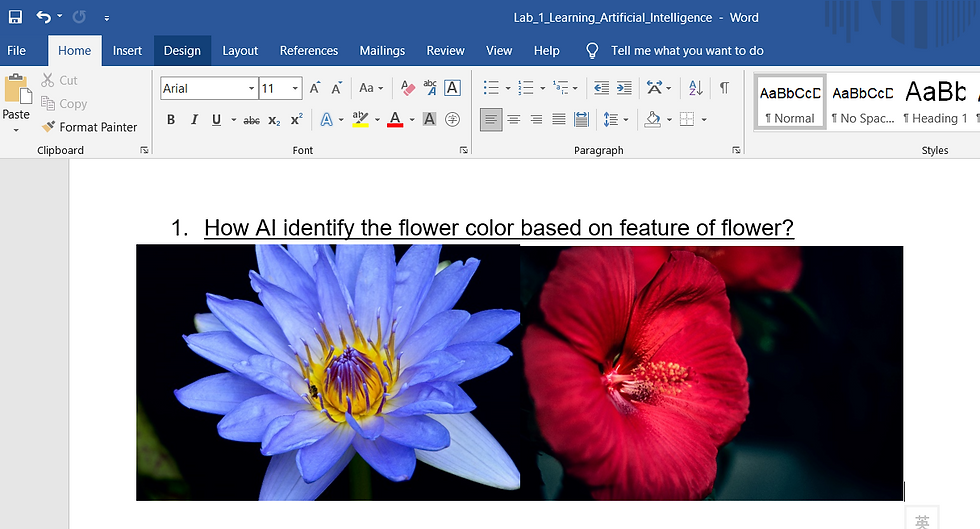This screenshot has width=980, height=529.
Task: Increase font size with Grow Font icon
Action: [x=315, y=88]
